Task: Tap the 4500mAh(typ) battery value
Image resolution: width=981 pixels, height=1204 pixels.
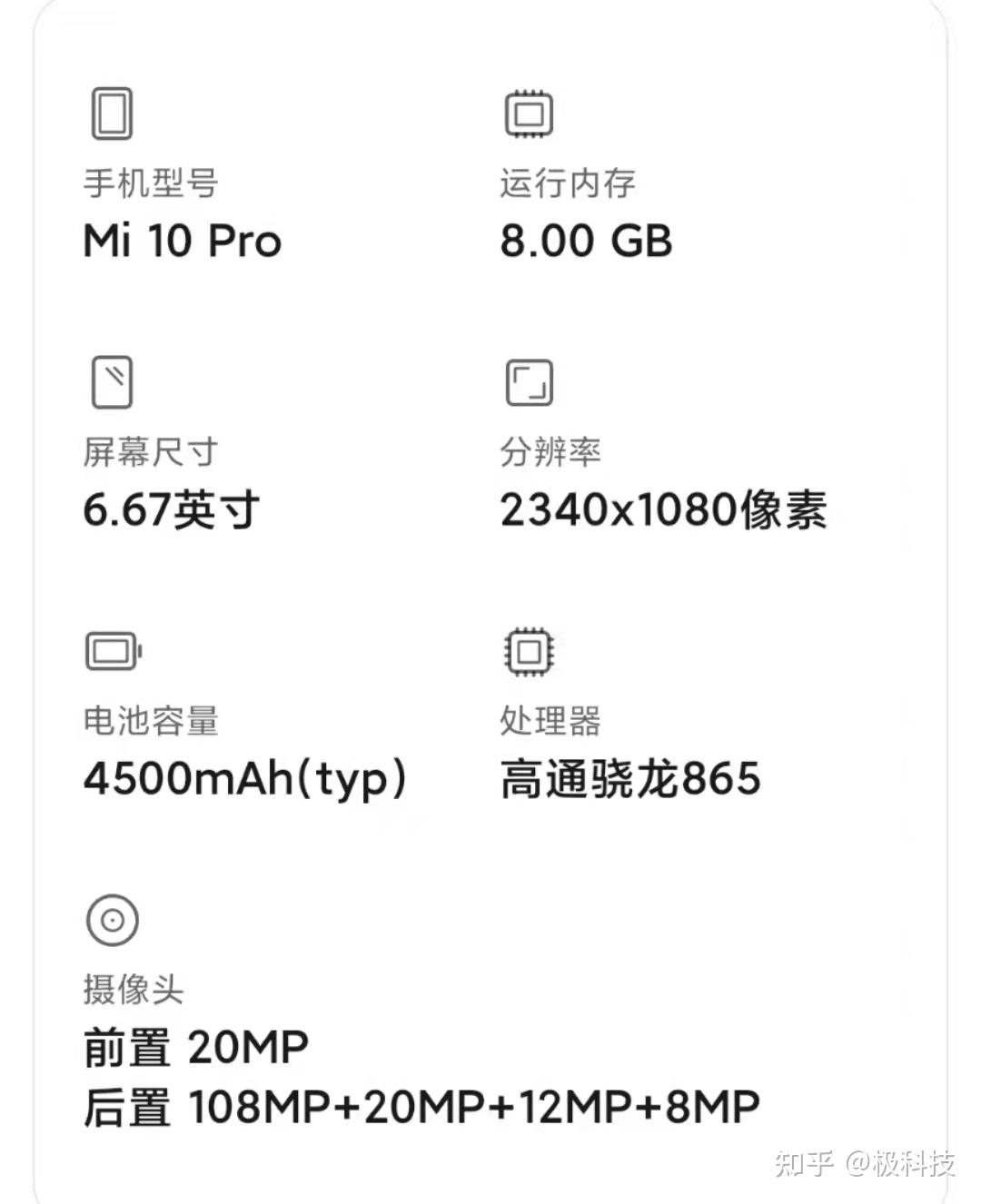Action: [244, 779]
